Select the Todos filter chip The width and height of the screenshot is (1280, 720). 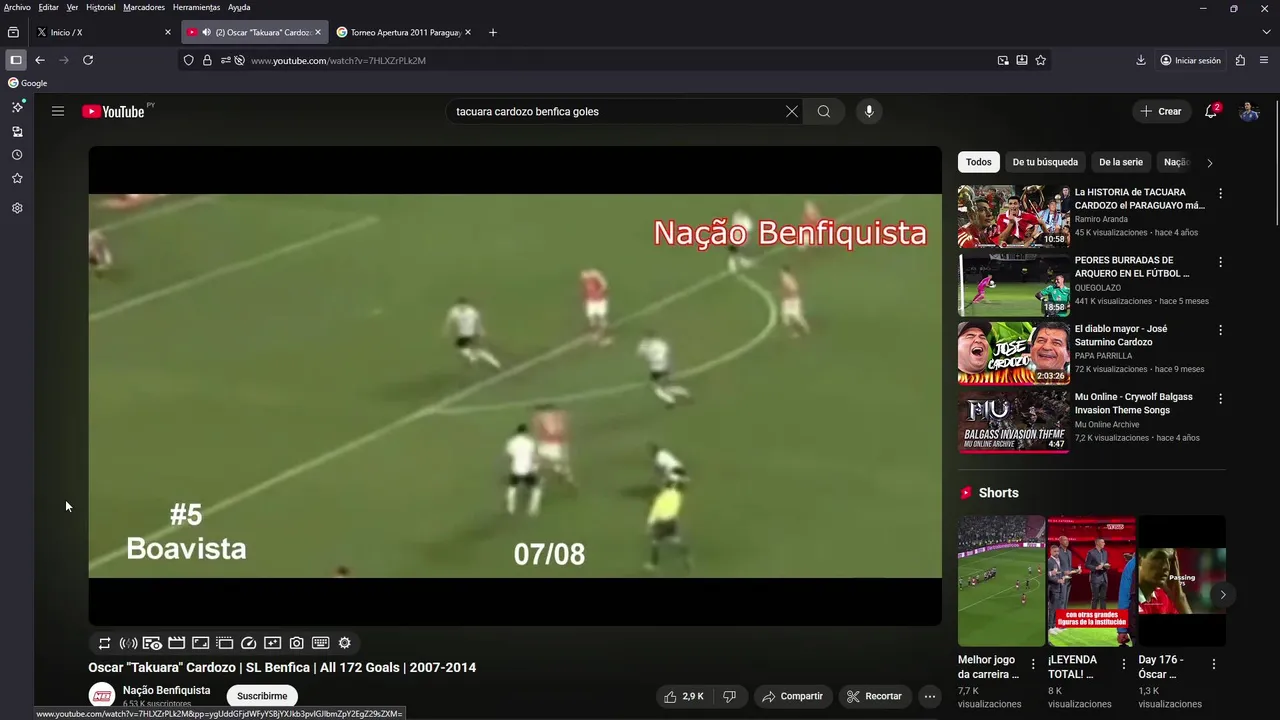979,162
